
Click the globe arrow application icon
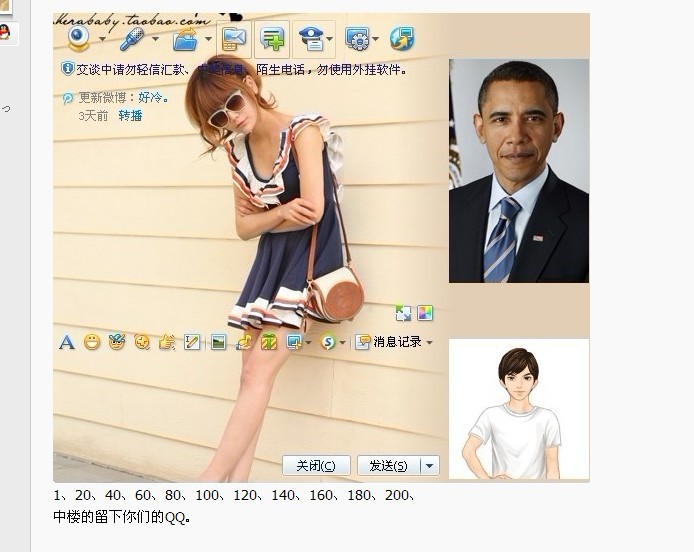tap(402, 38)
